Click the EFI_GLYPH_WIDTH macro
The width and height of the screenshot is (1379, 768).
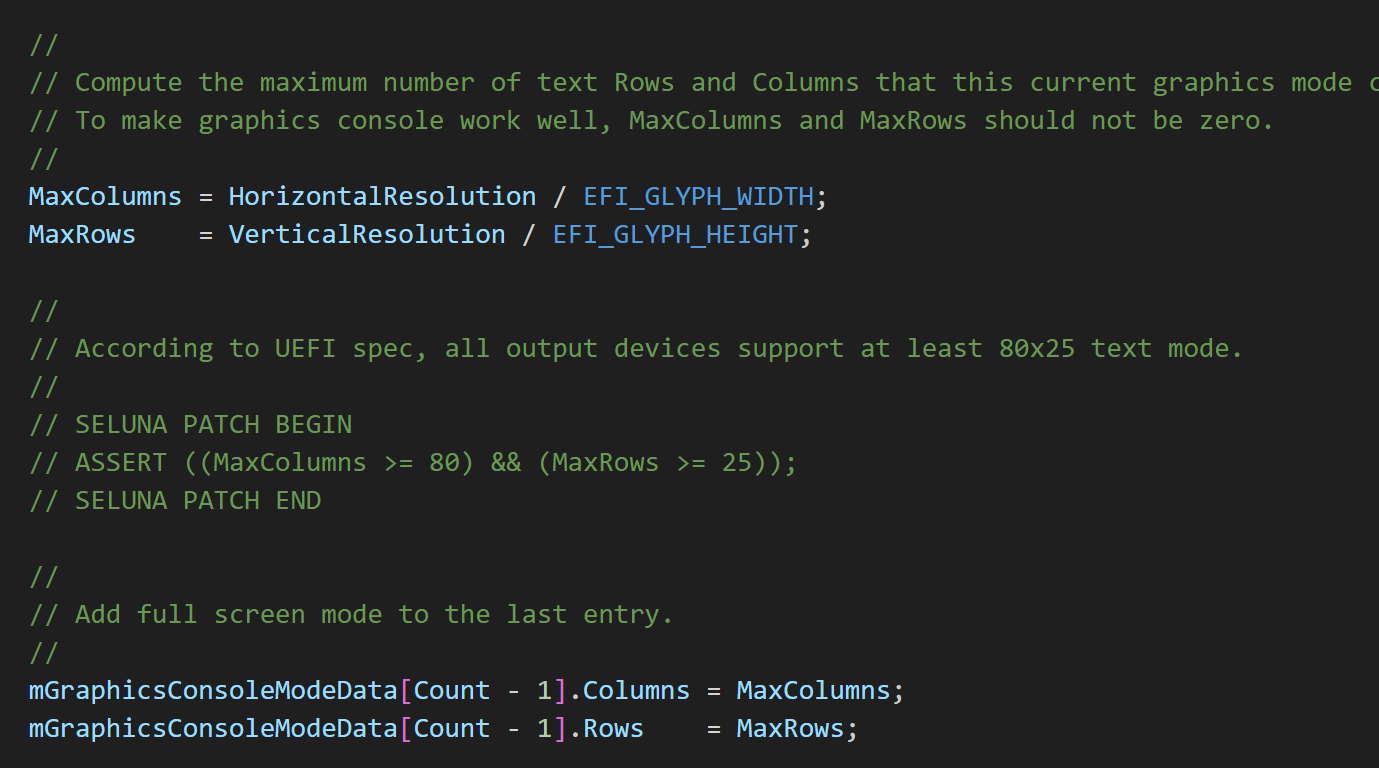(699, 196)
